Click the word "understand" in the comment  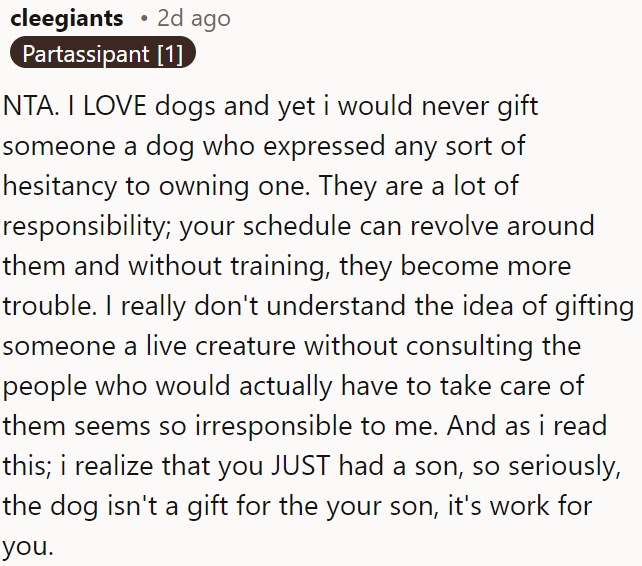click(339, 306)
